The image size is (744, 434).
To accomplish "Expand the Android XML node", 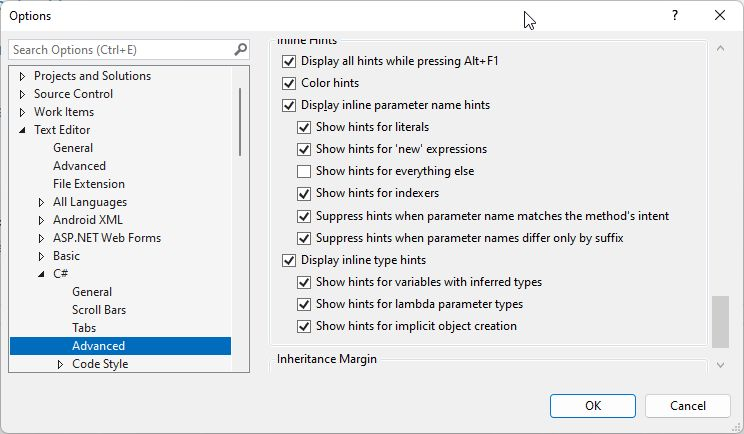I will click(x=41, y=221).
